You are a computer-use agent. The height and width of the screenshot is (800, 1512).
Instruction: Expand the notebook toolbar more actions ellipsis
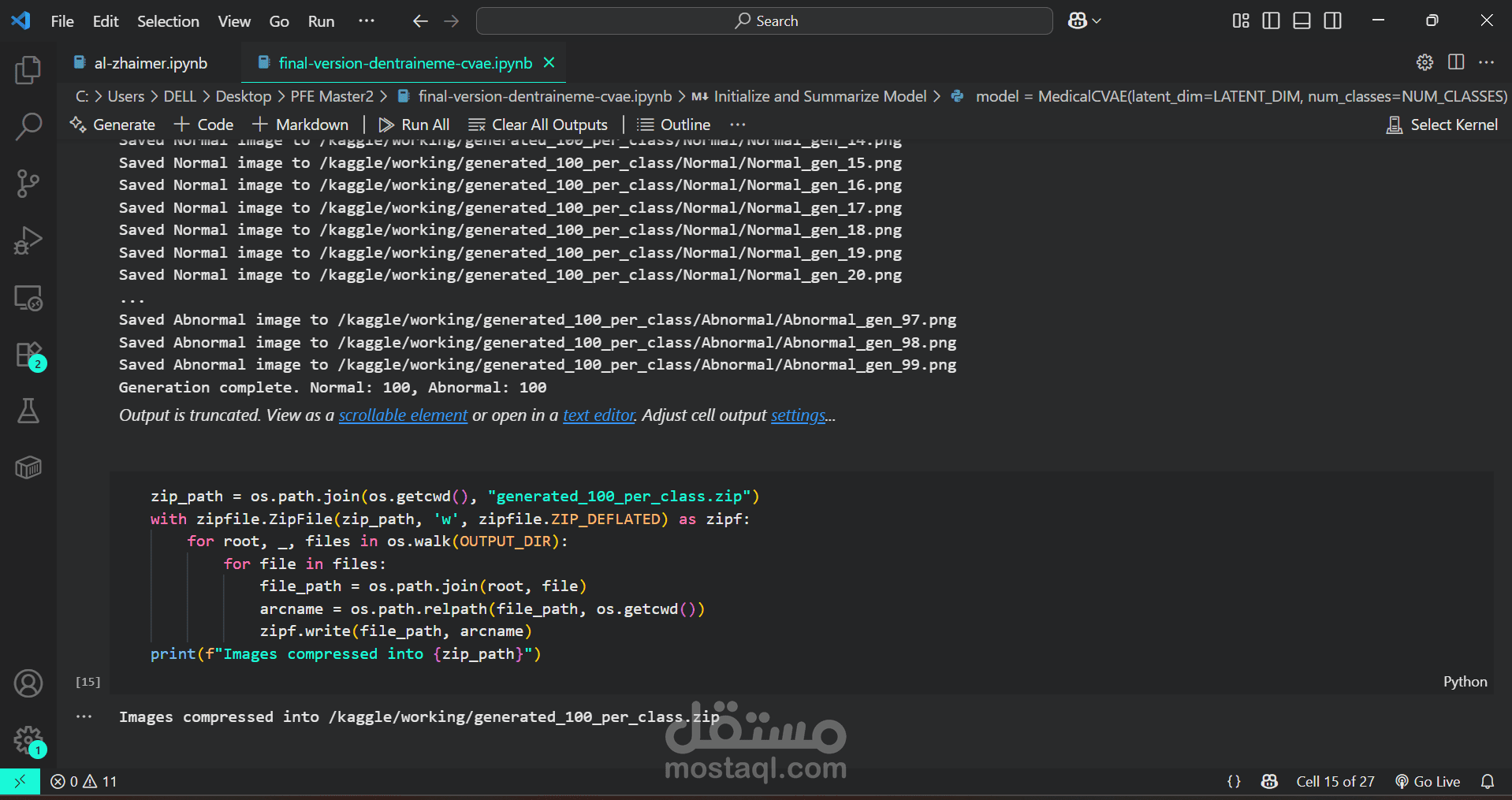pyautogui.click(x=737, y=125)
